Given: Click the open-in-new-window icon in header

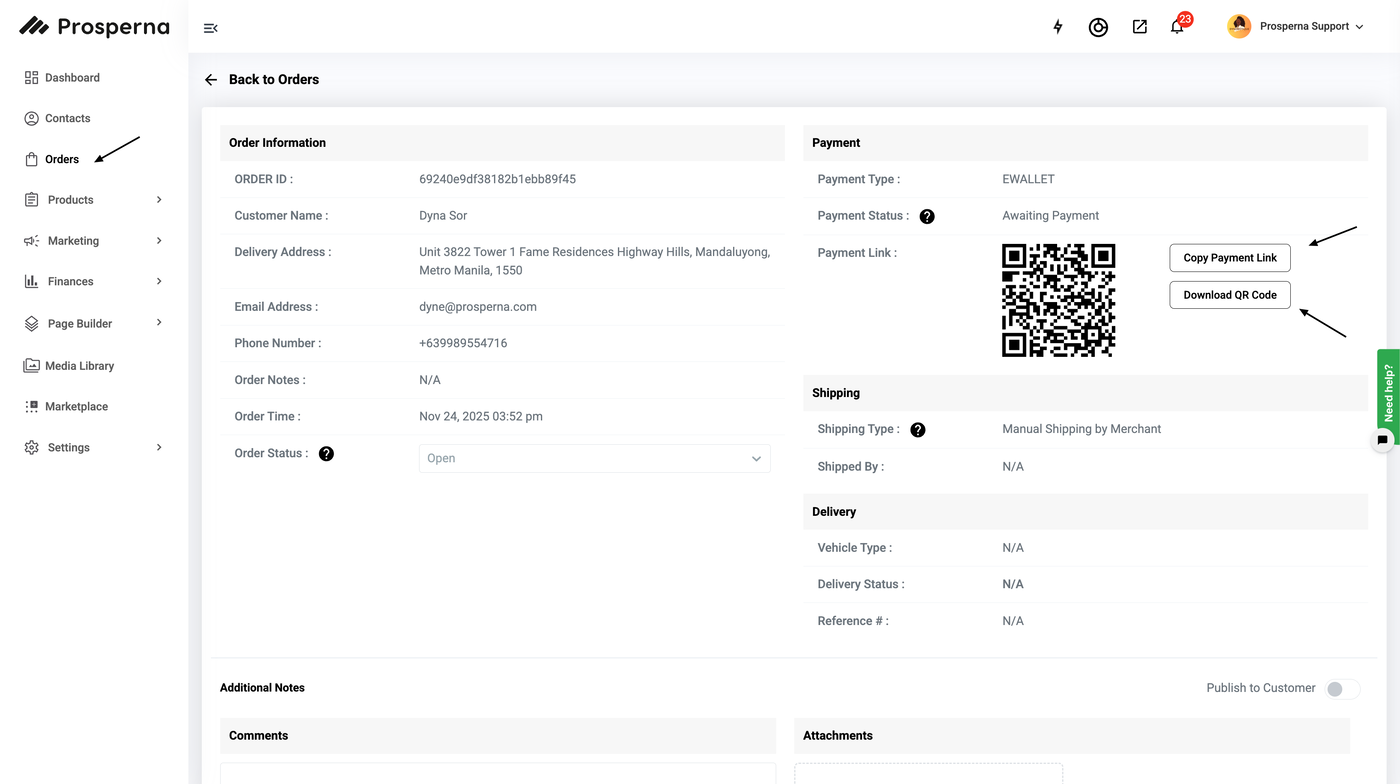Looking at the screenshot, I should [1139, 27].
